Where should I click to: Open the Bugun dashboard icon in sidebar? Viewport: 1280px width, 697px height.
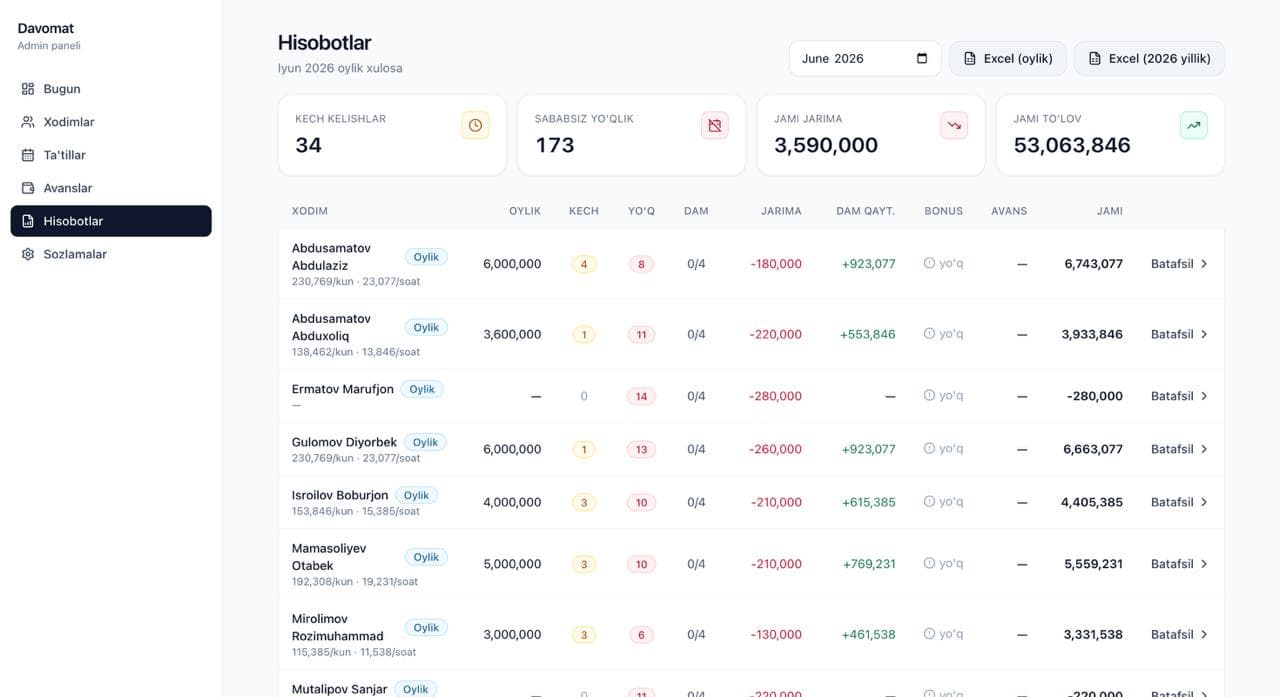pos(28,89)
